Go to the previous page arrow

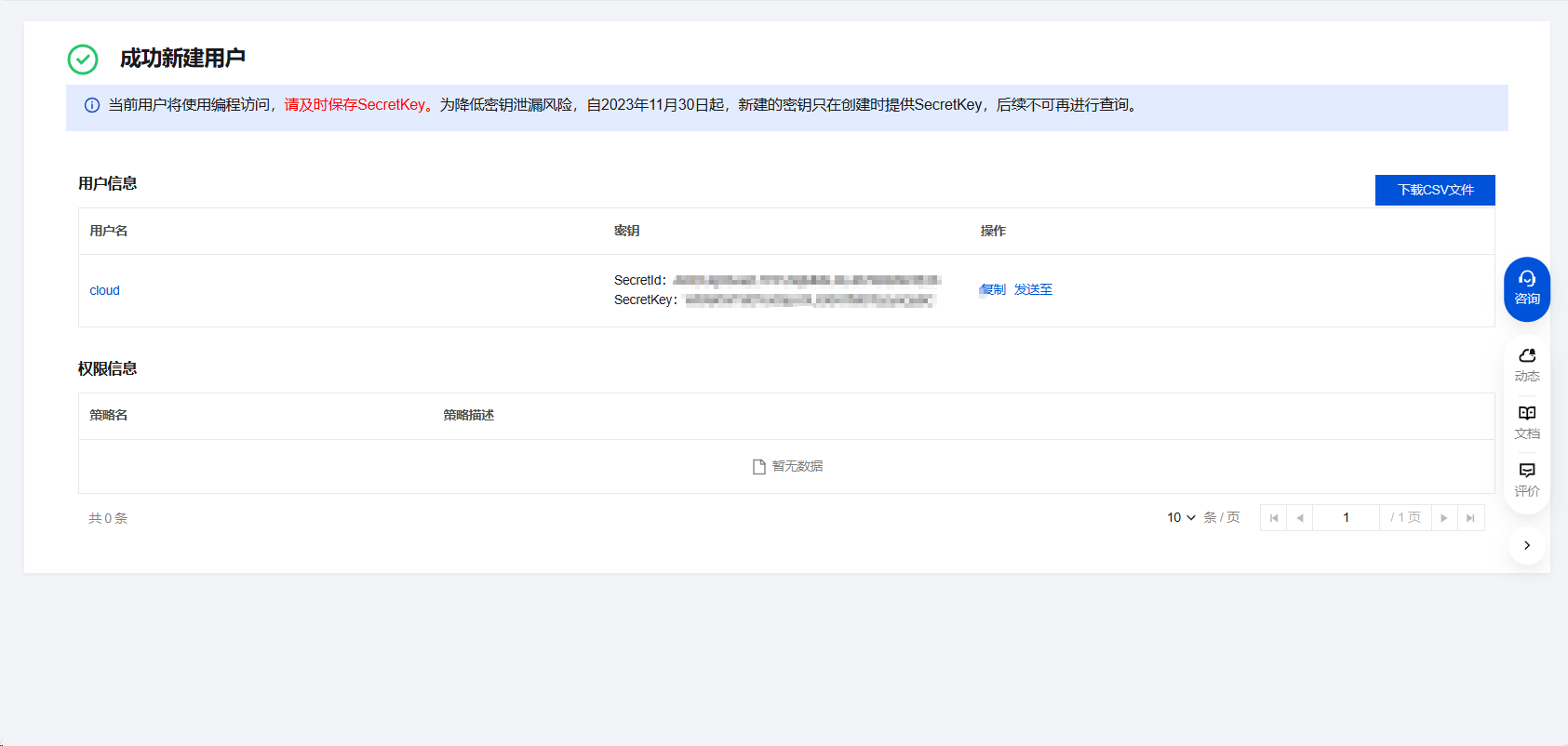pos(1299,518)
